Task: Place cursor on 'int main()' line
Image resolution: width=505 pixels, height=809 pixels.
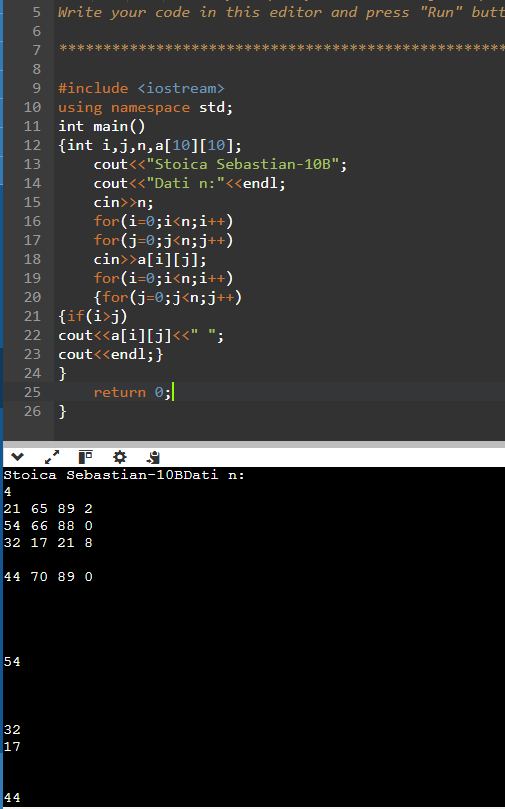Action: [102, 126]
